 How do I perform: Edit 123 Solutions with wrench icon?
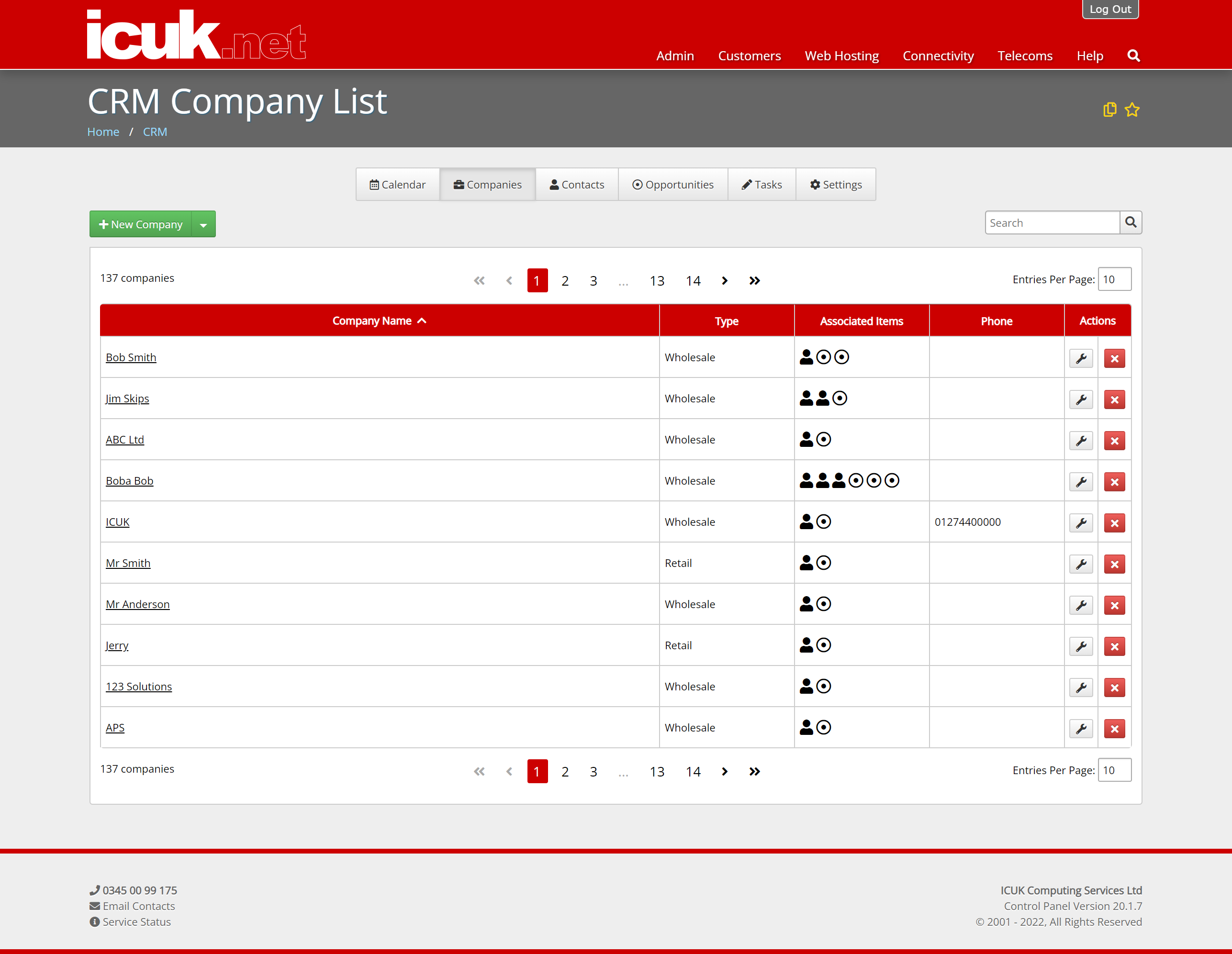(1081, 688)
